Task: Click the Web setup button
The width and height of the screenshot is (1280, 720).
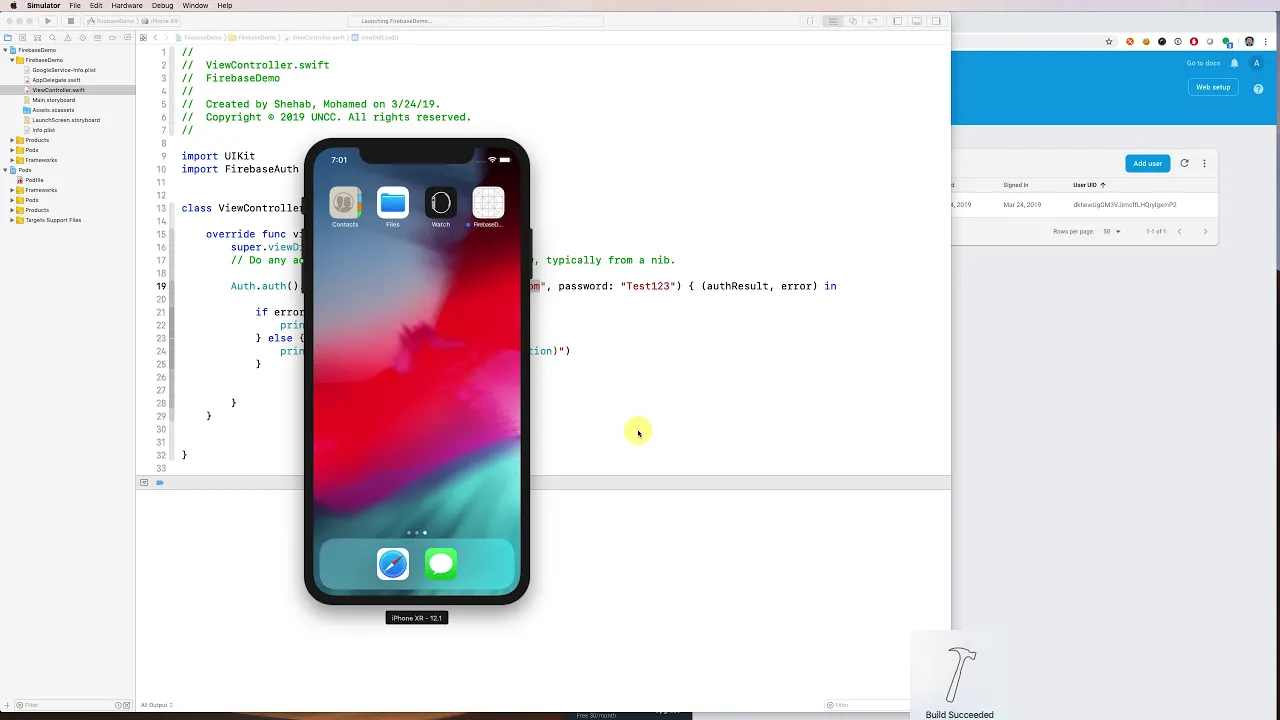Action: coord(1213,87)
